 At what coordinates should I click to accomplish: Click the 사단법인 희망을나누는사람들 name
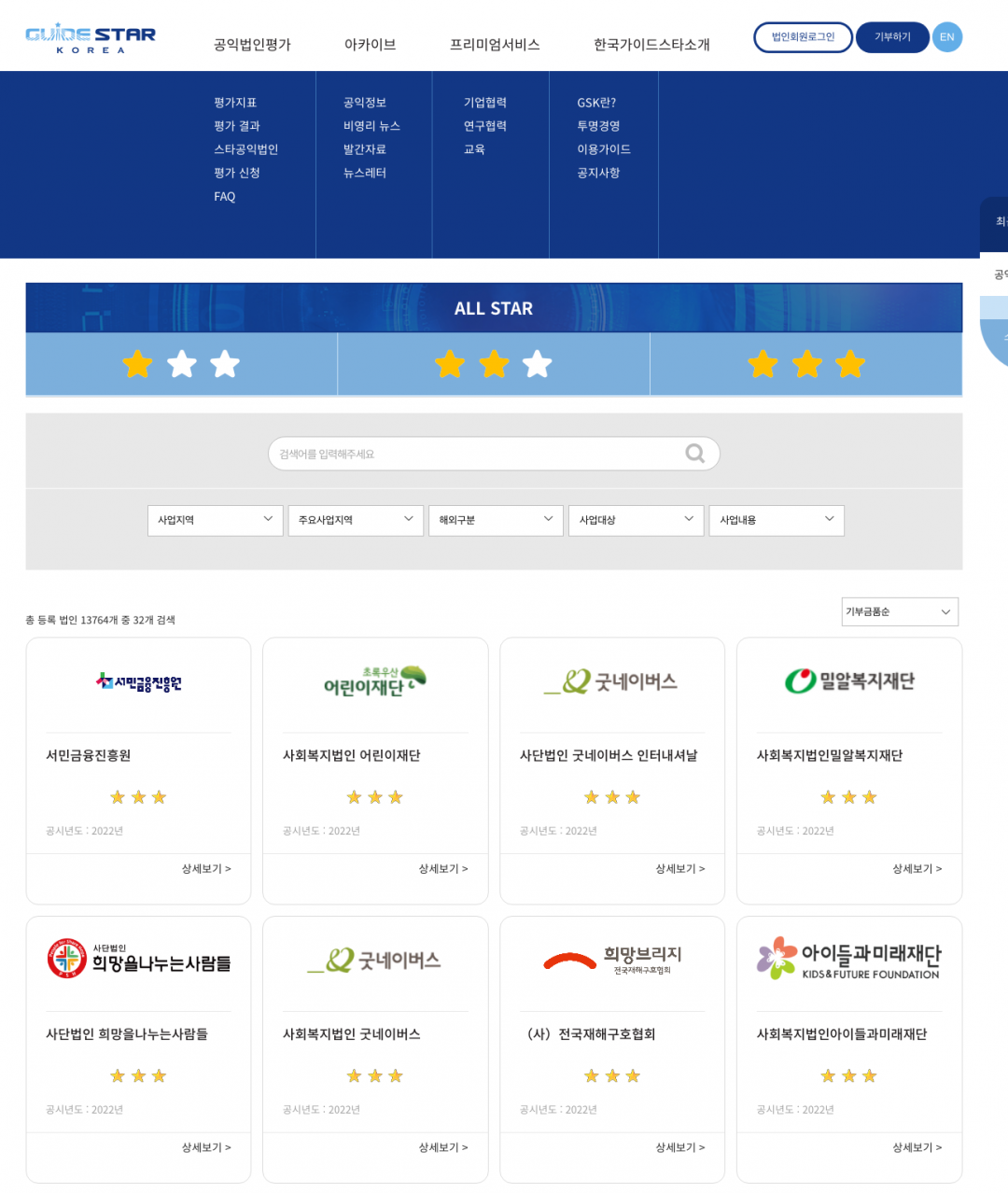(x=127, y=1034)
